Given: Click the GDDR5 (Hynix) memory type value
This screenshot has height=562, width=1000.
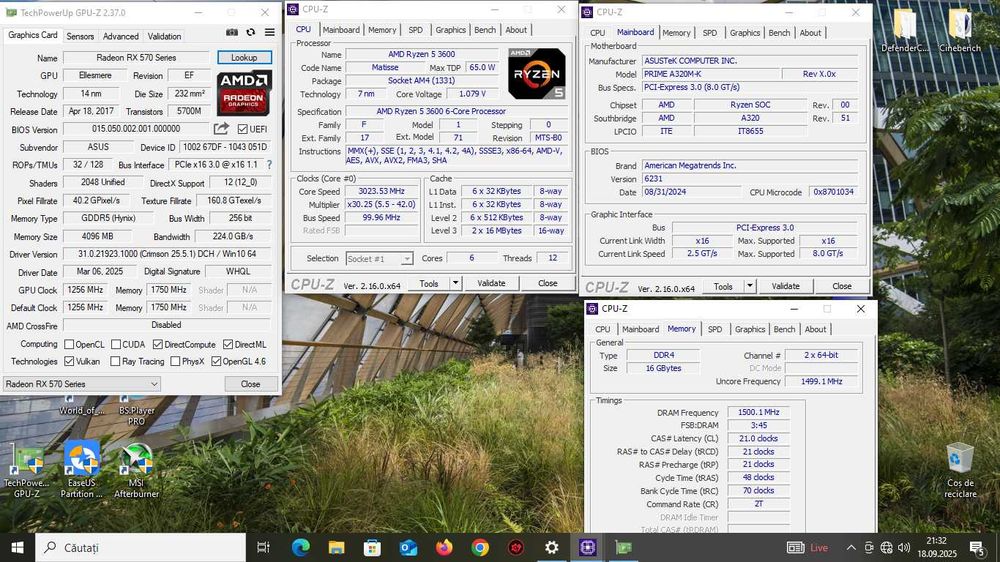Looking at the screenshot, I should coord(108,218).
